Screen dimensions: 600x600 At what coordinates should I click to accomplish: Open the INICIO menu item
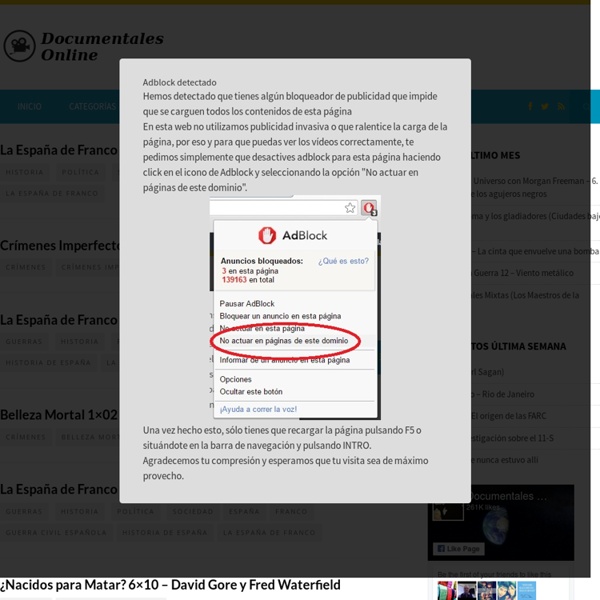(x=29, y=106)
